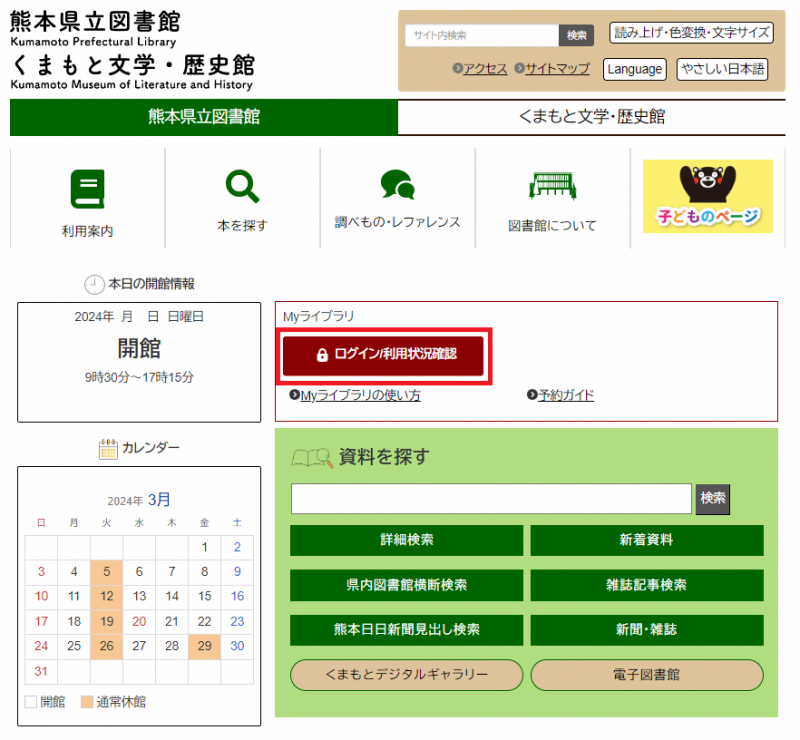The image size is (800, 740).
Task: Click the 9時30分〜17時15分 opening hours text
Action: click(x=139, y=378)
